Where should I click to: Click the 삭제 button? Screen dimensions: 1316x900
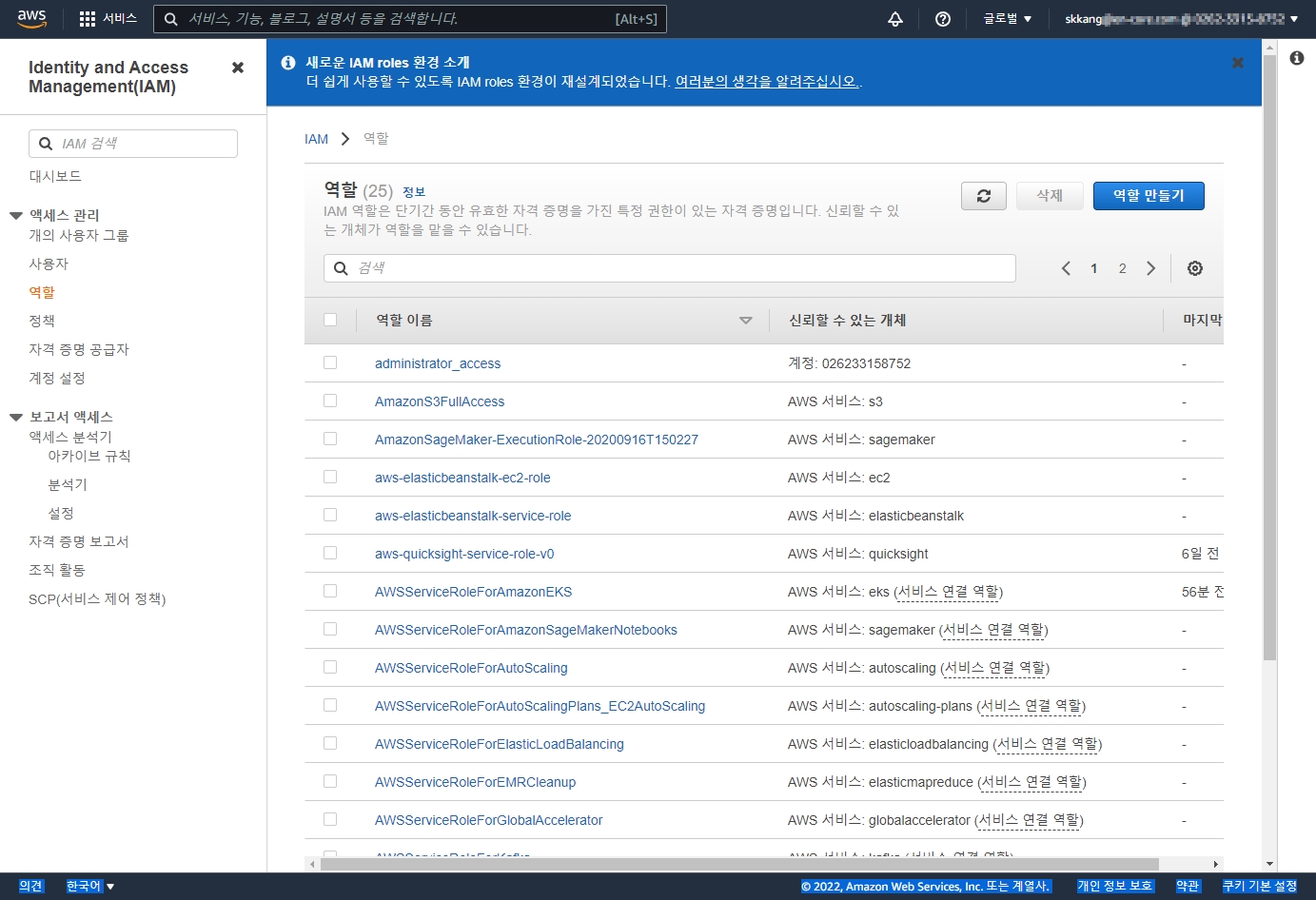(x=1050, y=196)
